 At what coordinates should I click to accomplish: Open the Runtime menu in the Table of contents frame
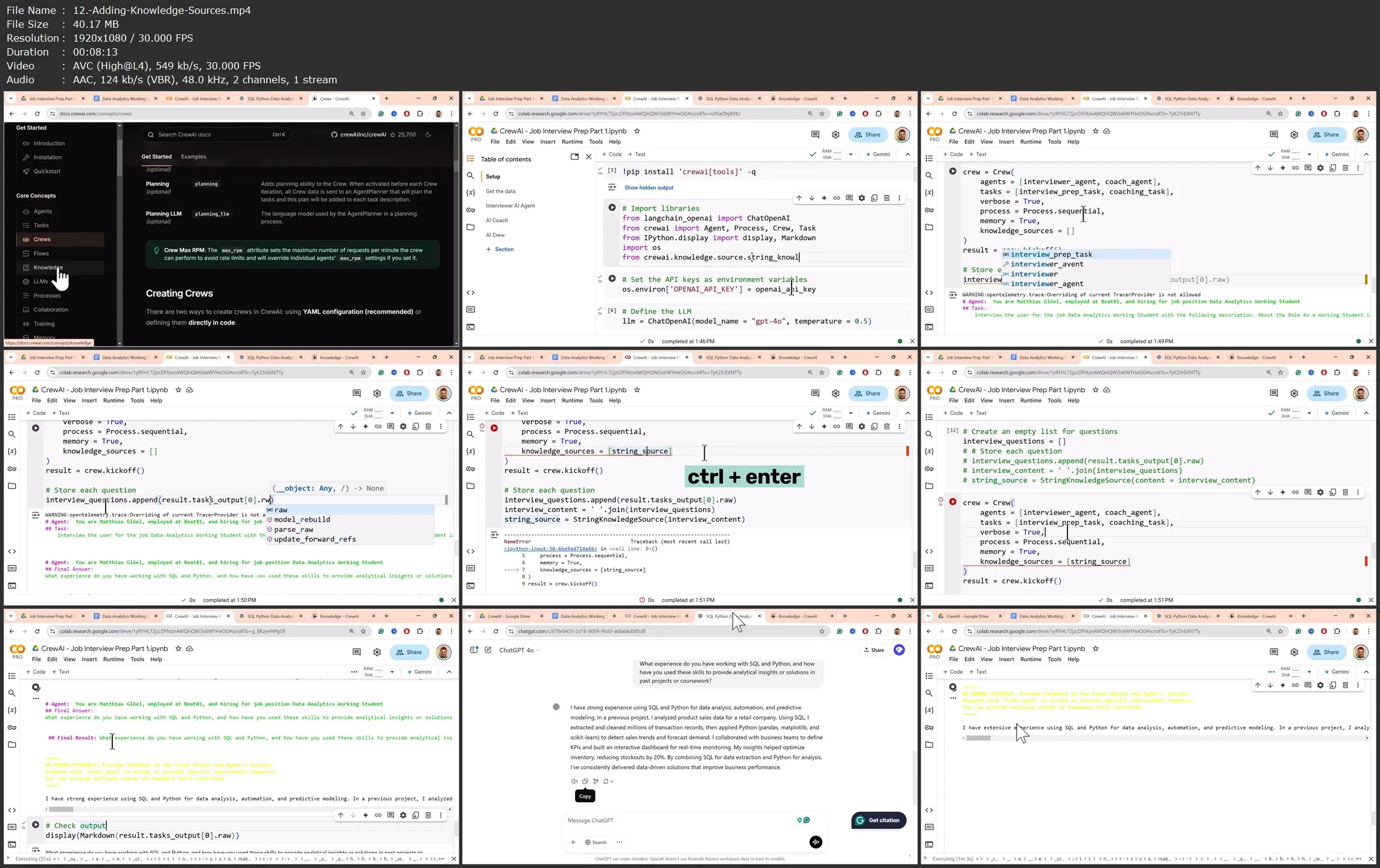pos(572,142)
